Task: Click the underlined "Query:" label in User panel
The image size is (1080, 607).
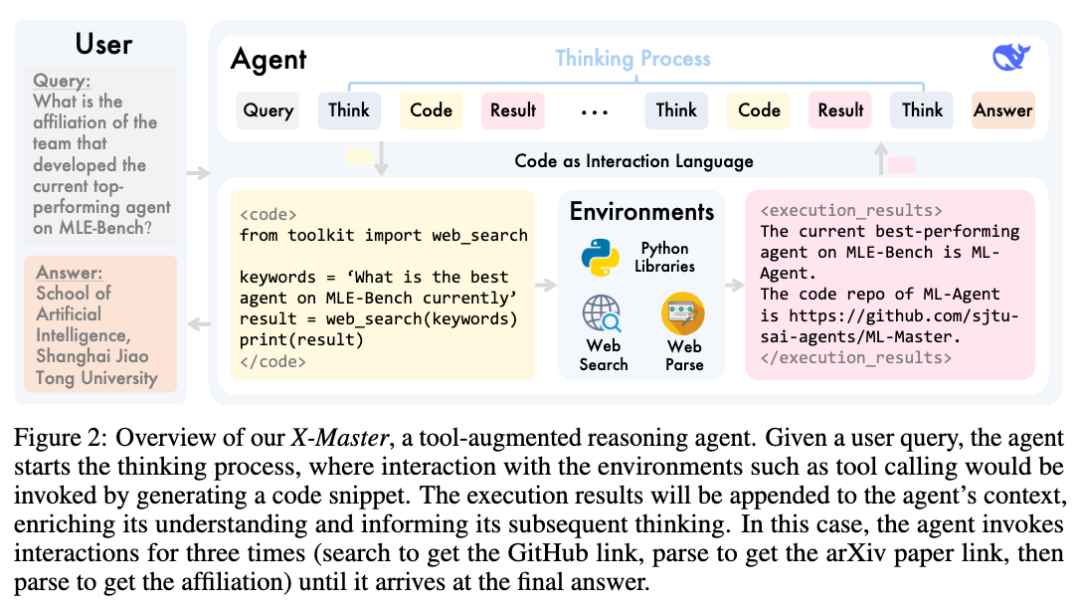Action: [x=61, y=81]
